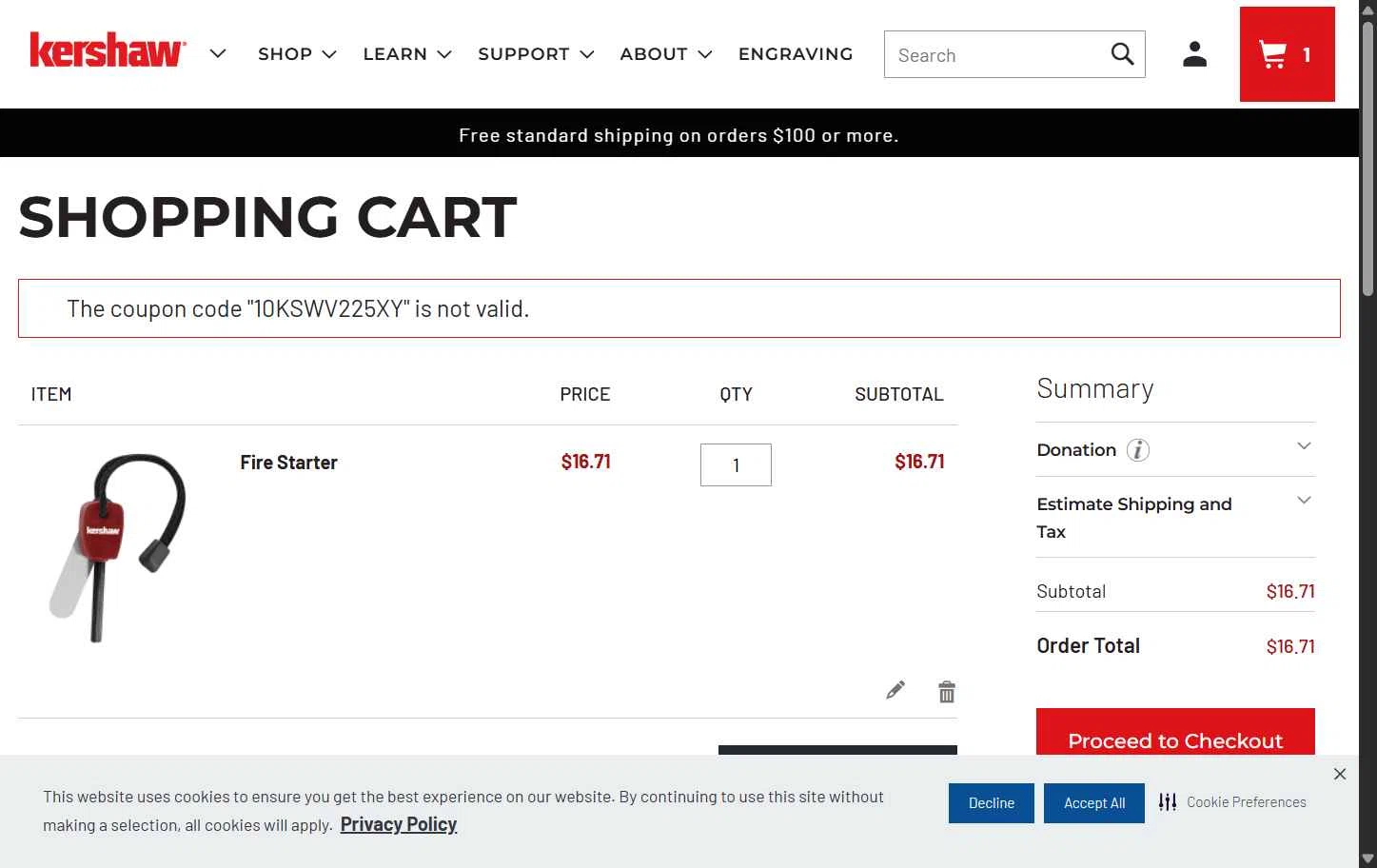Open the SUPPORT menu
This screenshot has width=1377, height=868.
[536, 54]
